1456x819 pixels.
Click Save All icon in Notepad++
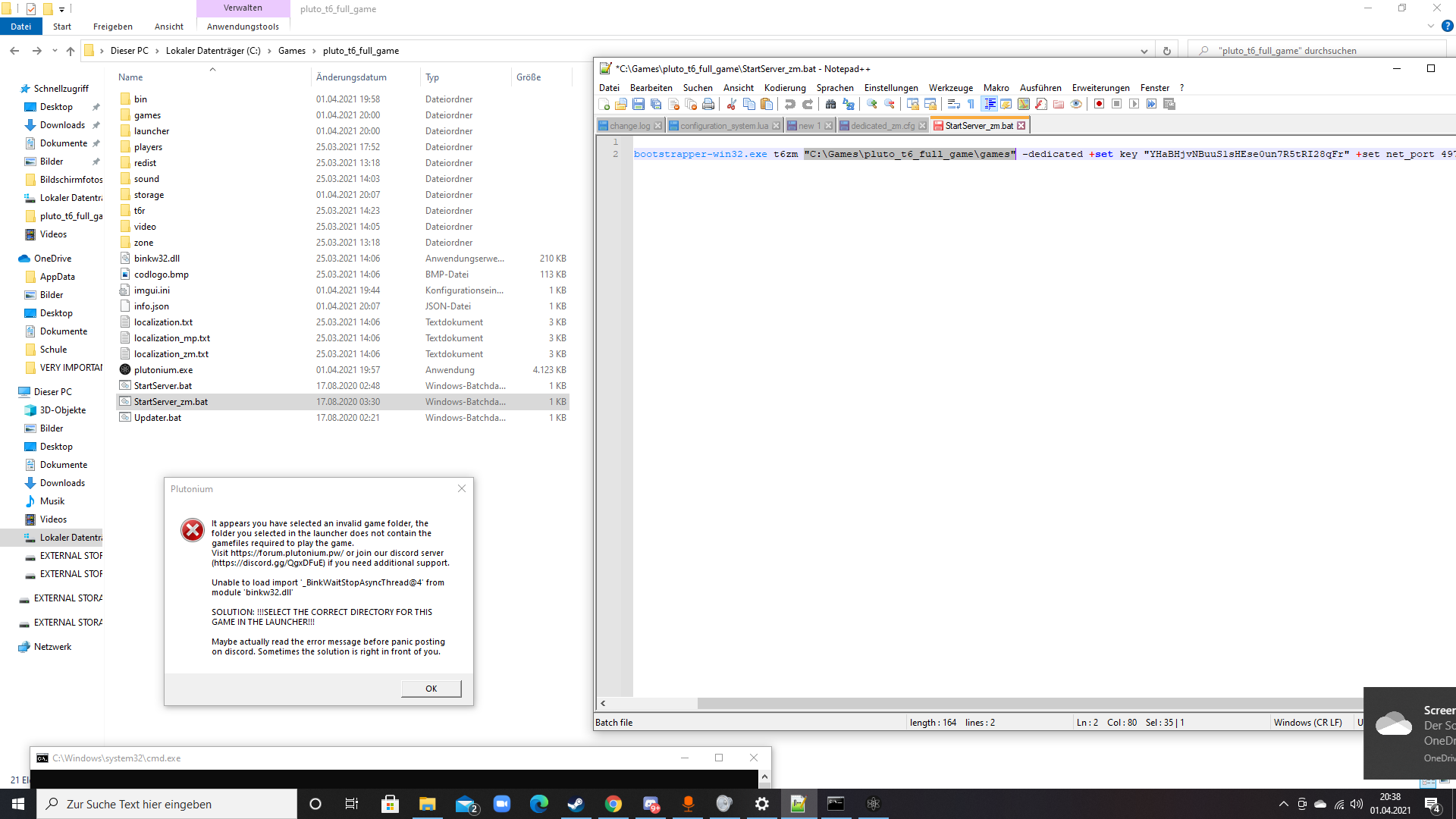click(x=656, y=104)
